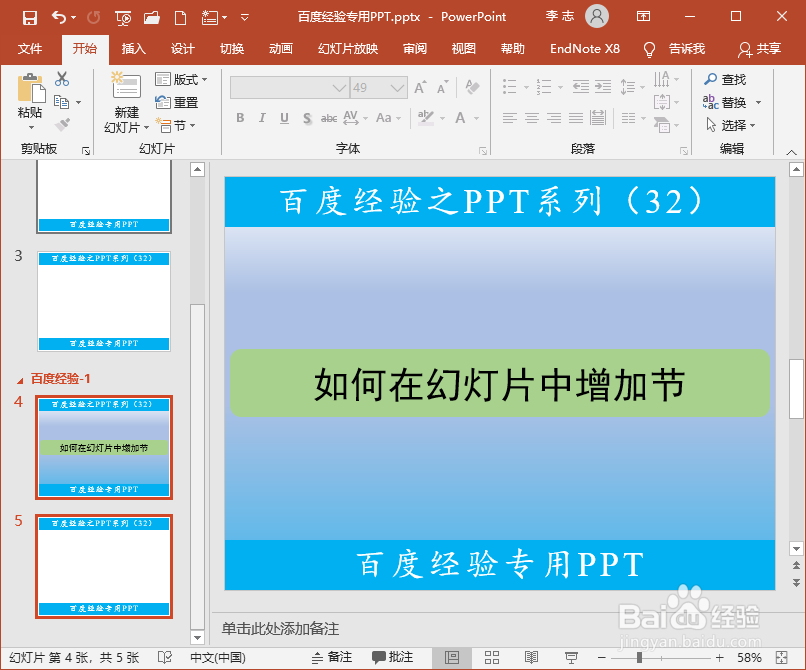Click the Open folder icon
806x670 pixels.
pos(152,18)
